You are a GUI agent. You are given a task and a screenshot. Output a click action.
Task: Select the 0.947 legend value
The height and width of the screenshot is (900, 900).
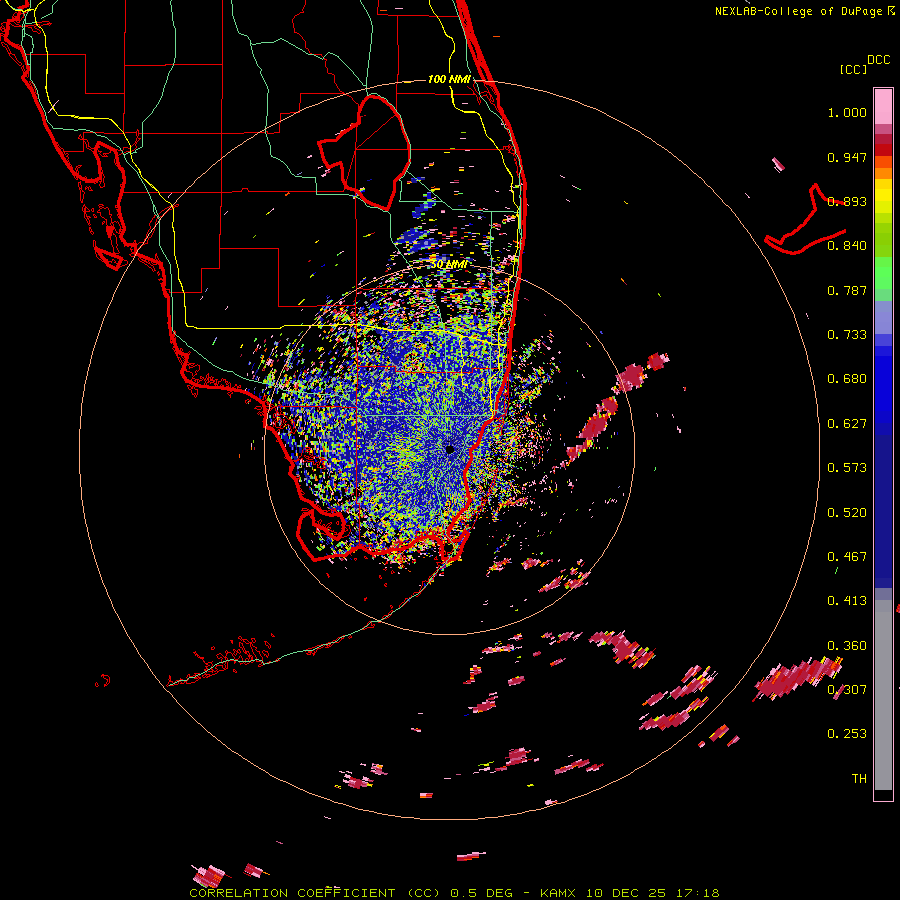tap(847, 157)
